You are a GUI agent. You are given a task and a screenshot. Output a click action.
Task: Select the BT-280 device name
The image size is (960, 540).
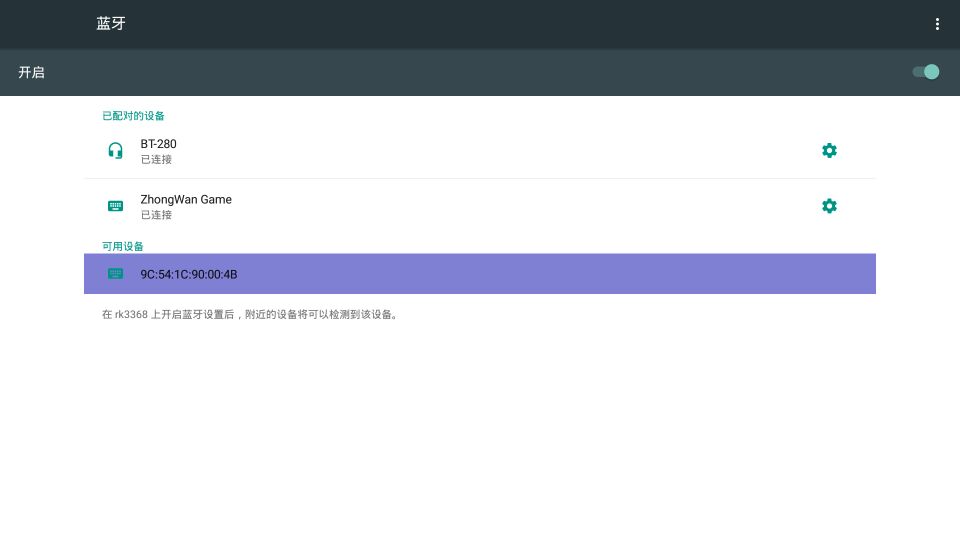159,144
